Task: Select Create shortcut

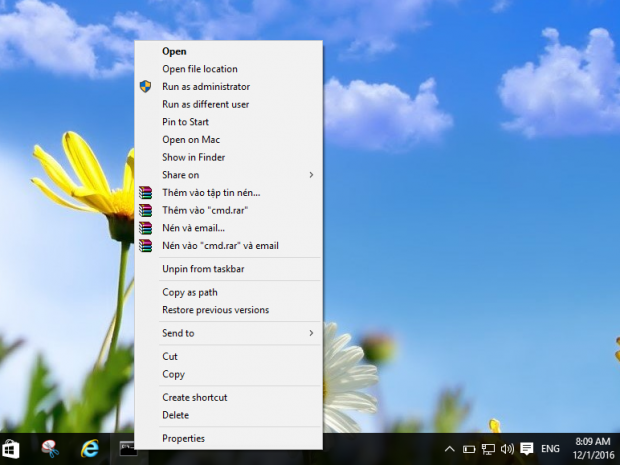Action: click(194, 397)
